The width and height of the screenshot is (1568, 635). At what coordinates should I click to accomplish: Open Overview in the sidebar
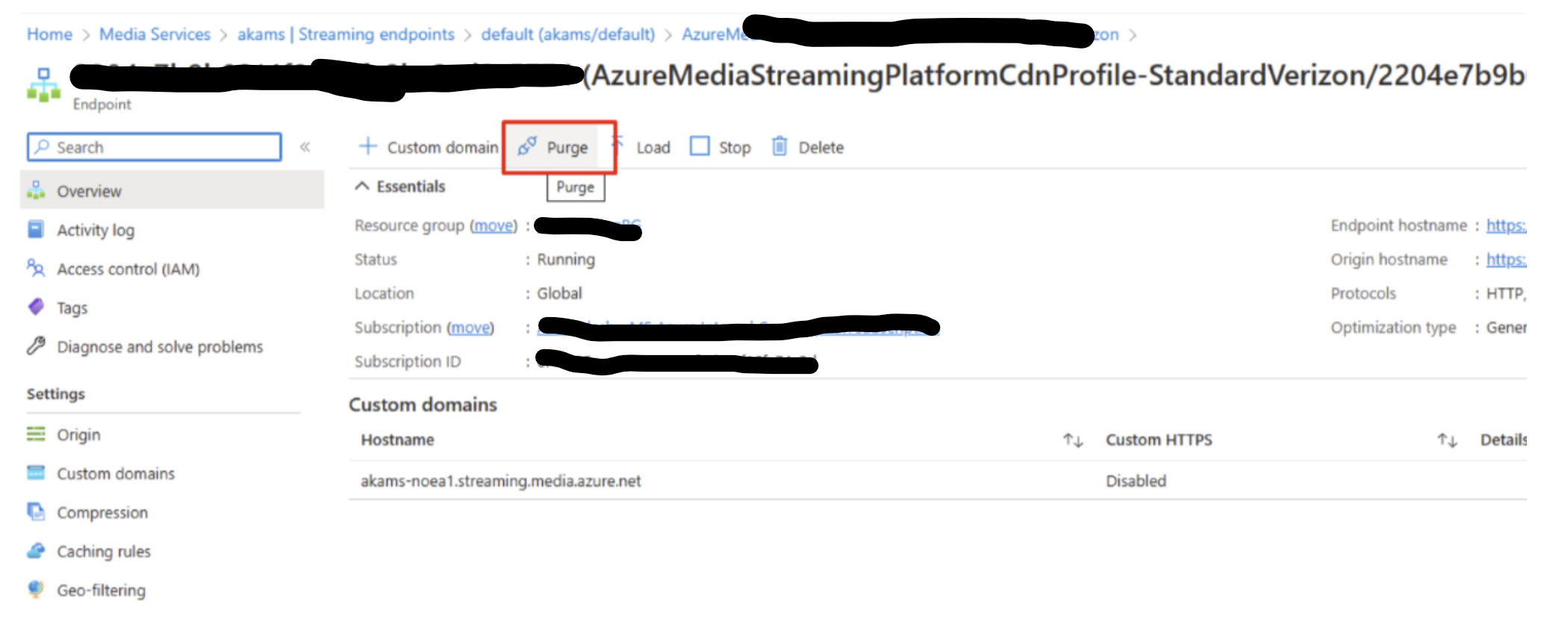coord(172,191)
